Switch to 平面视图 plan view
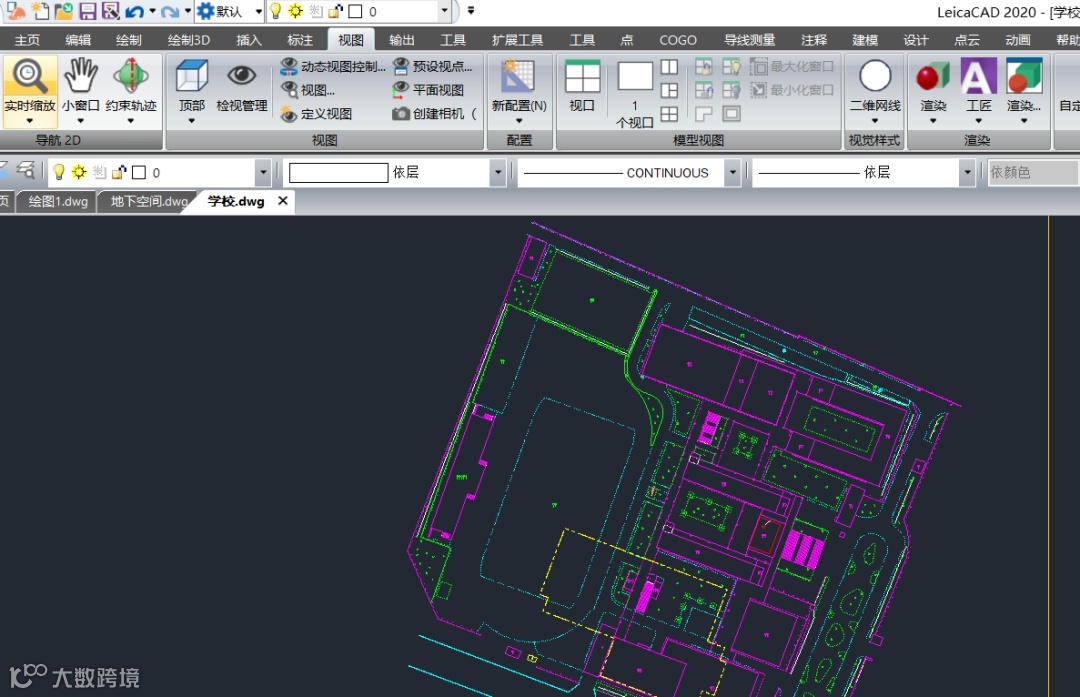The height and width of the screenshot is (697, 1080). tap(428, 90)
